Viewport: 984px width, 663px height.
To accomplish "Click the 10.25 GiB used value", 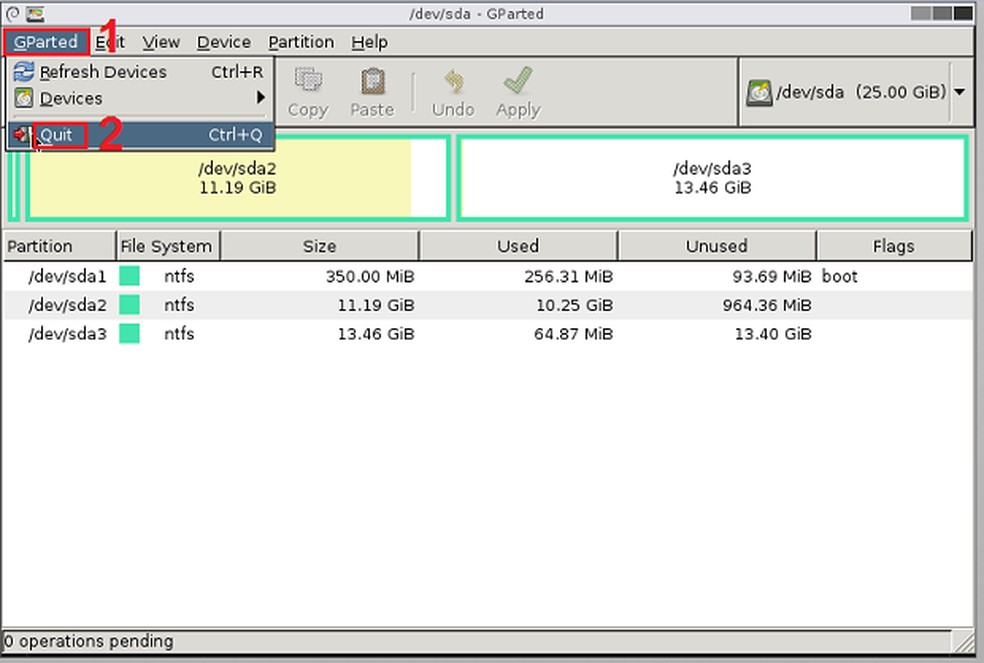I will [x=574, y=305].
